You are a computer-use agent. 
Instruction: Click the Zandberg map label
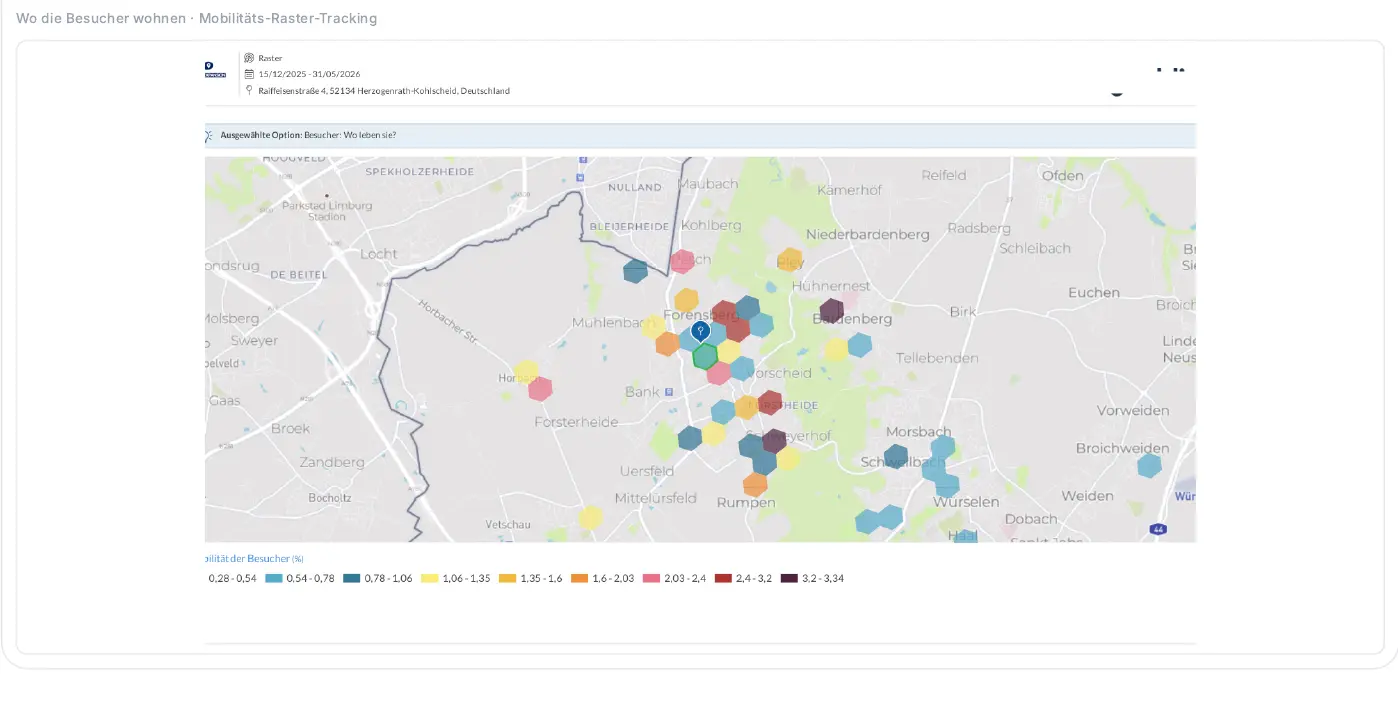[332, 463]
